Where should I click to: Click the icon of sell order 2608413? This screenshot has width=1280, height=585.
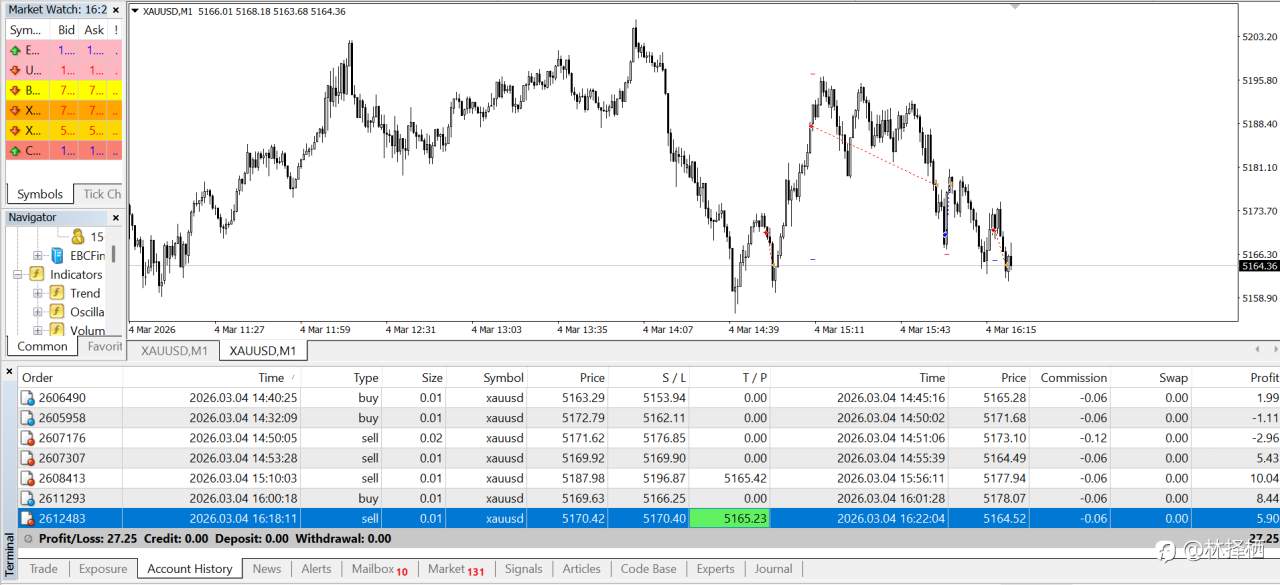tap(28, 478)
